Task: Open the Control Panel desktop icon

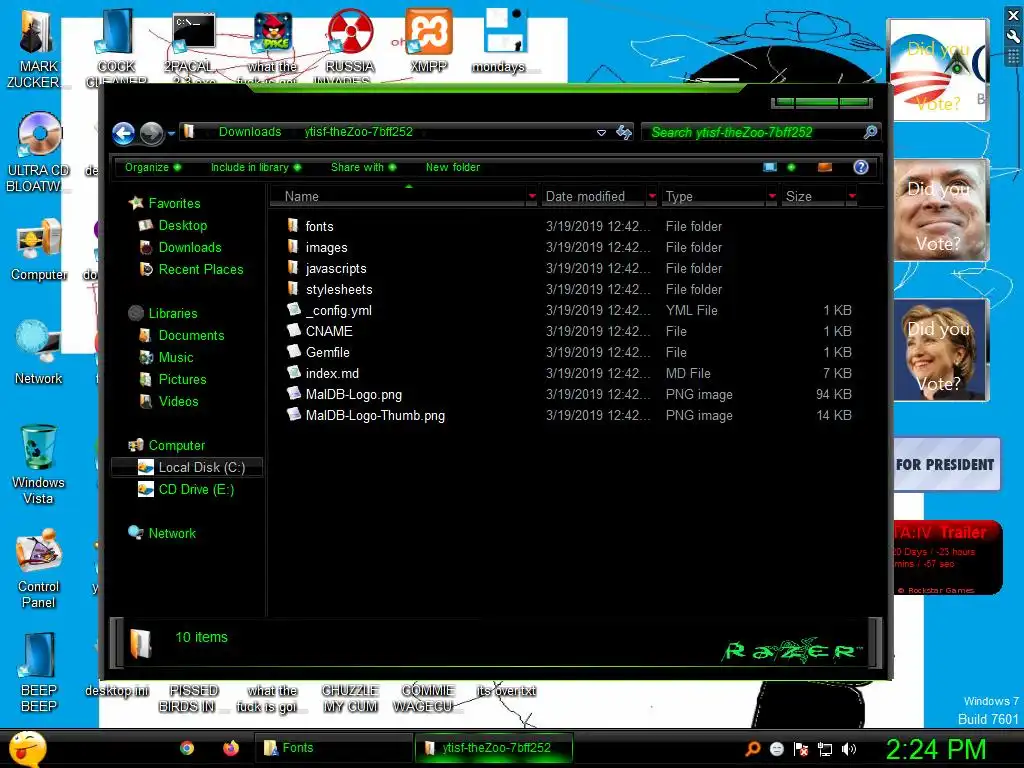Action: pos(39,569)
